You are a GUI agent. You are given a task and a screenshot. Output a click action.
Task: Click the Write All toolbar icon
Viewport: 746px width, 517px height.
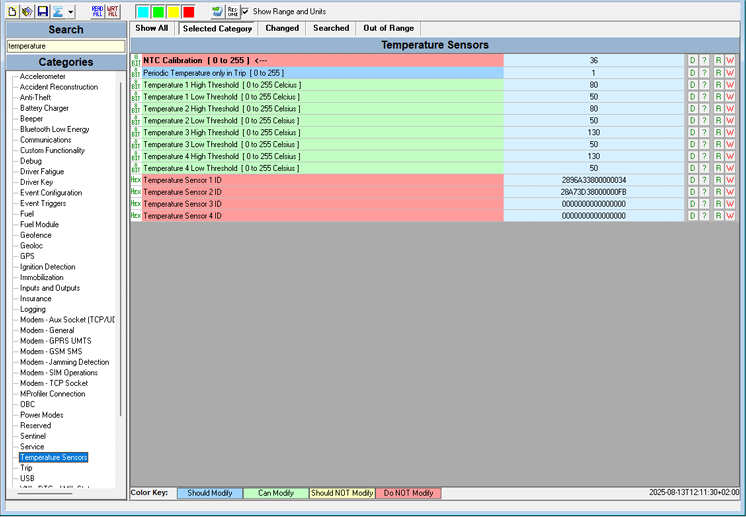[x=112, y=11]
